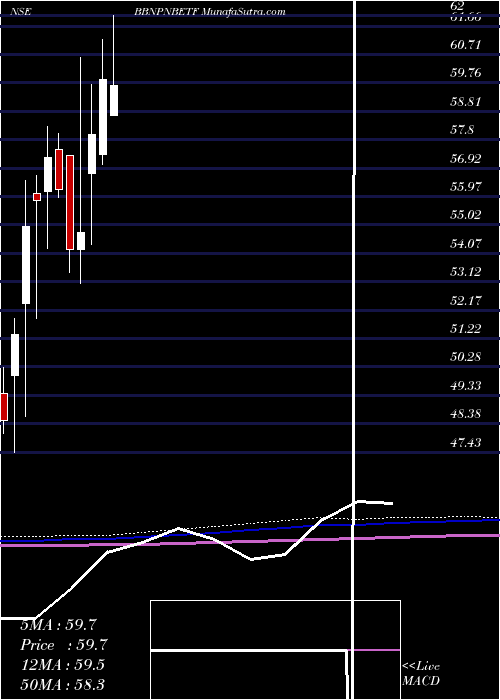Click the 12MA : 59.5 readout
Screen dimensions: 500x700
coord(62,664)
